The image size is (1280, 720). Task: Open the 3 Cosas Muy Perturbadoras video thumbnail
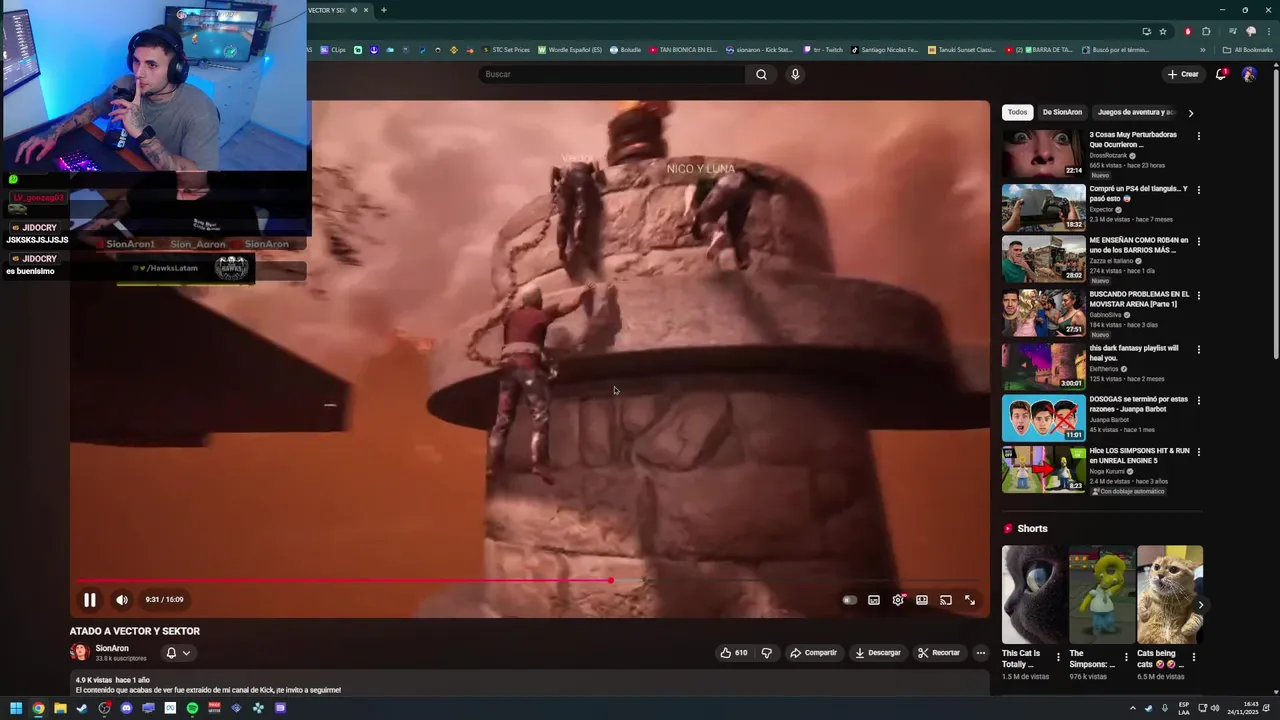coord(1043,154)
